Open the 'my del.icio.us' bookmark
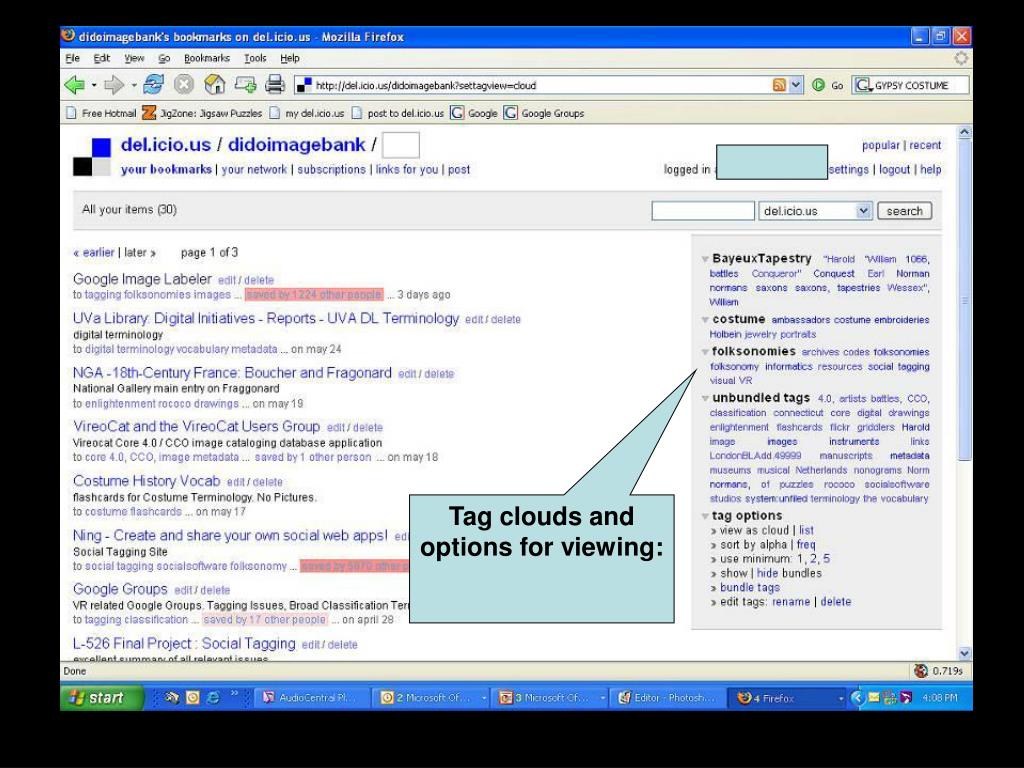1024x768 pixels. (307, 113)
